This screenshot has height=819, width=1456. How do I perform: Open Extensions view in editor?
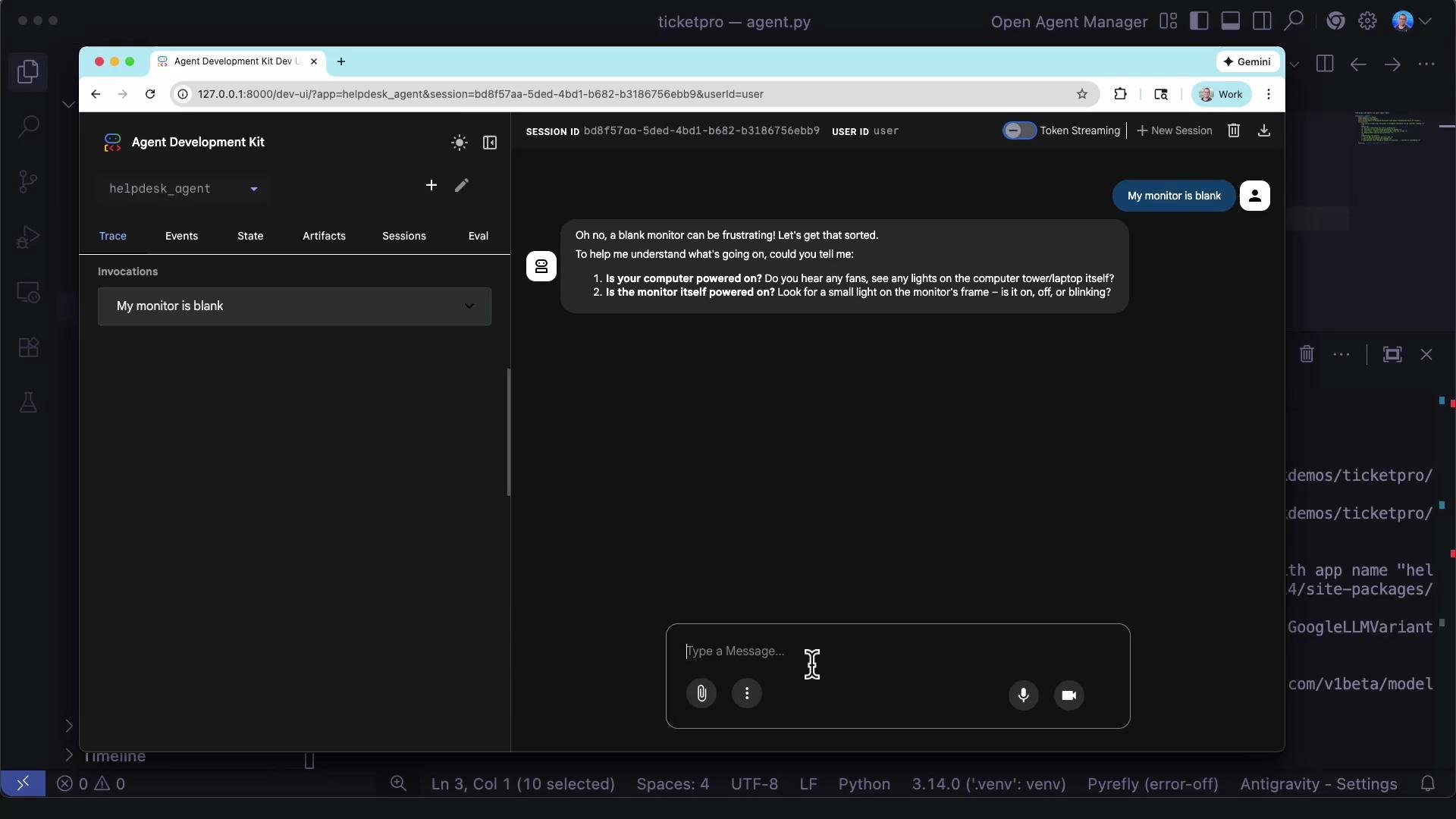28,347
